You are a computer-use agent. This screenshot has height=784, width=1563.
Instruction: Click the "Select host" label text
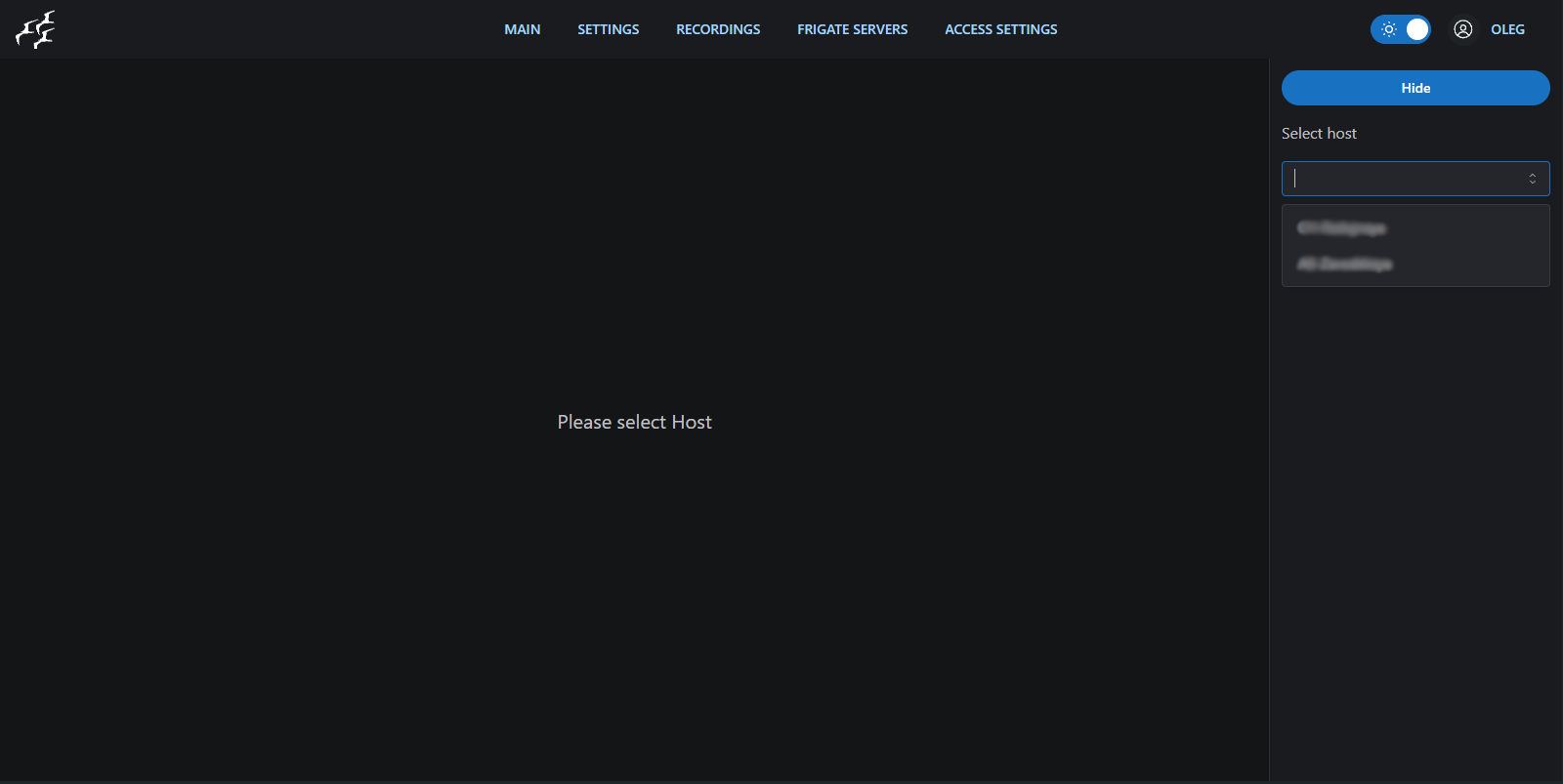point(1319,134)
